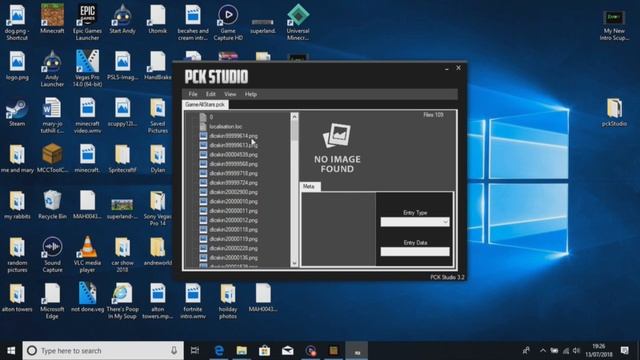640x360 pixels.
Task: Select the Start Andy desktop icon
Action: pyautogui.click(x=122, y=18)
